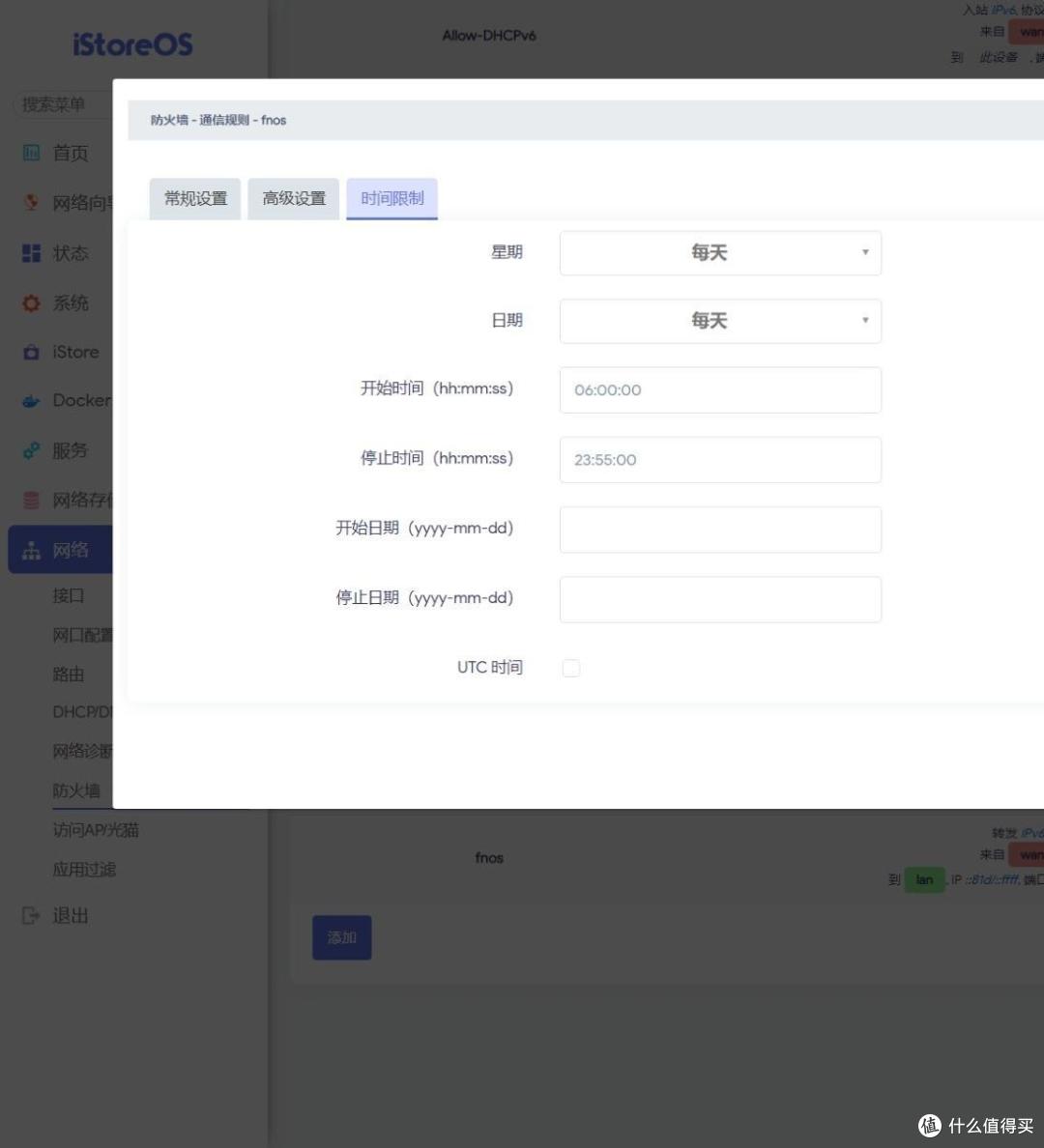Switch to the 常规设置 tab
Viewport: 1044px width, 1148px height.
(195, 199)
